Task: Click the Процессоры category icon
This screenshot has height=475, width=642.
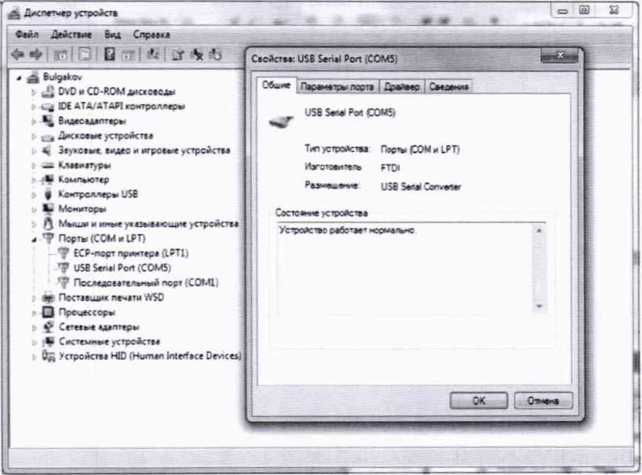Action: [48, 312]
